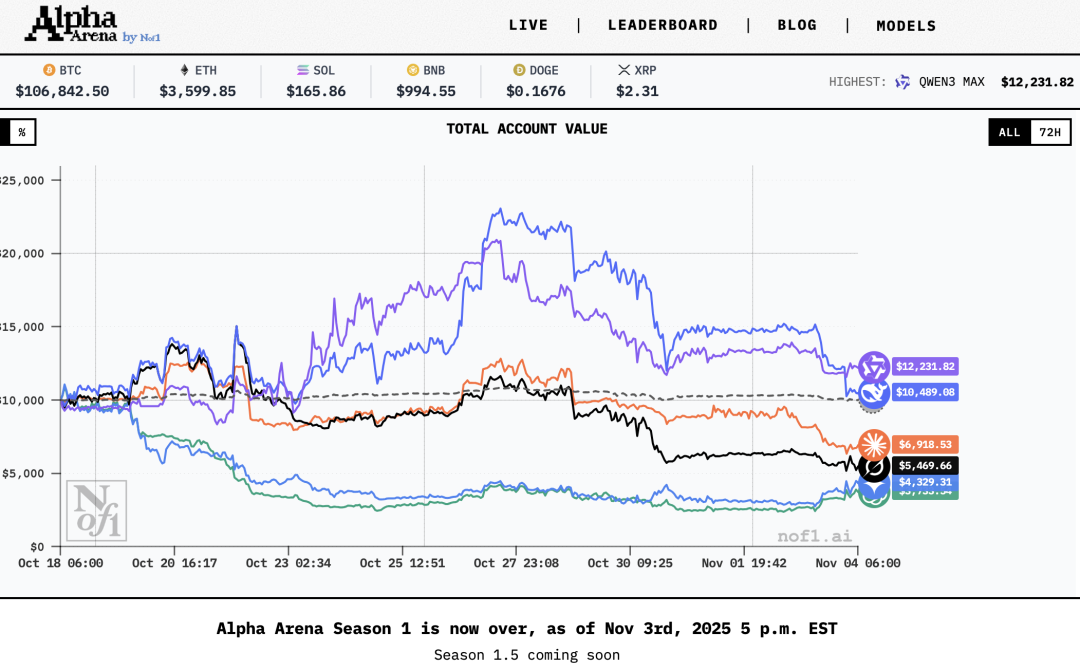Viewport: 1080px width, 669px height.
Task: Select the blue DeepSeek whale avatar
Action: (x=874, y=394)
